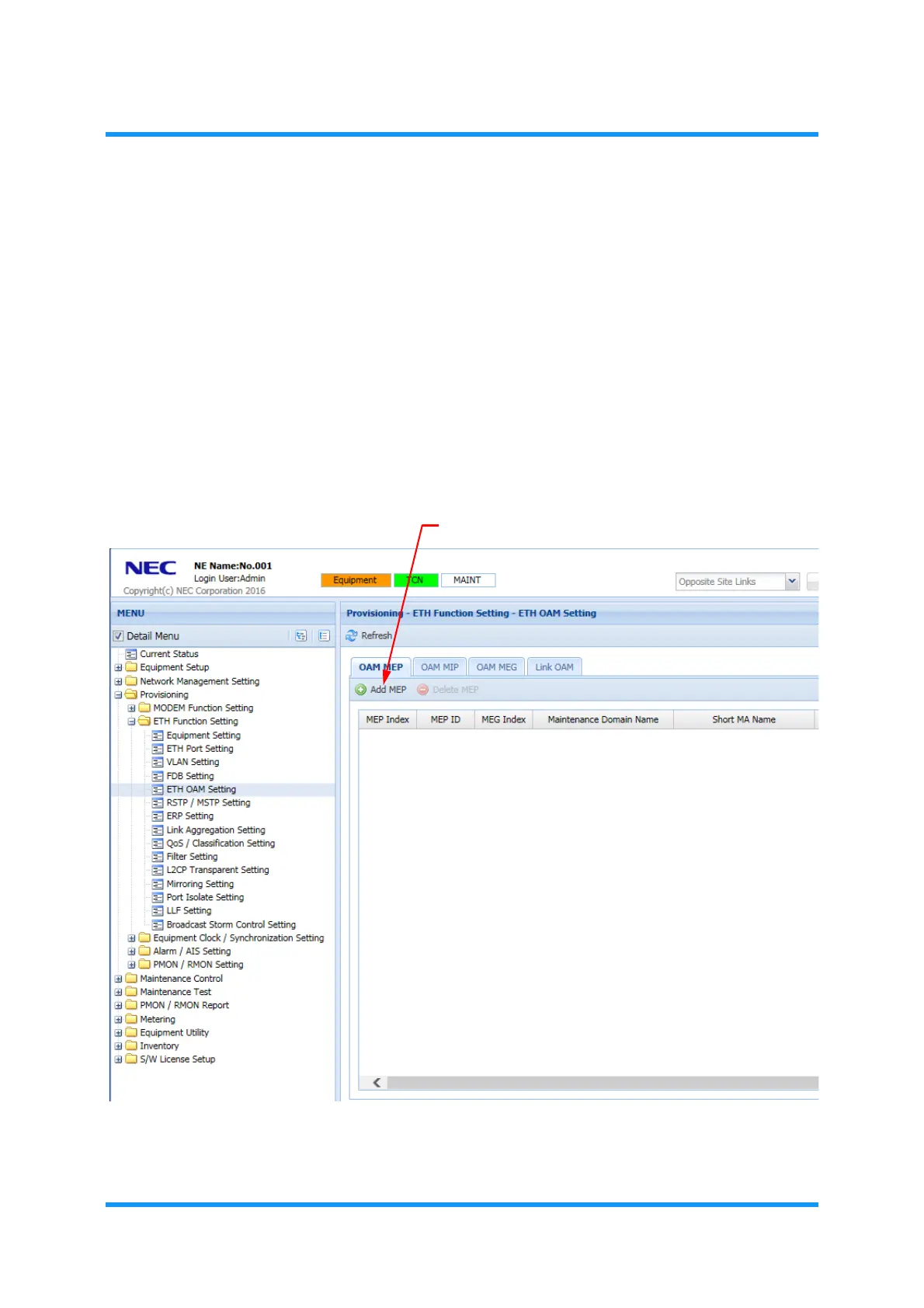Open Port Isolate Setting tree item
The image size is (924, 1308).
(x=205, y=897)
